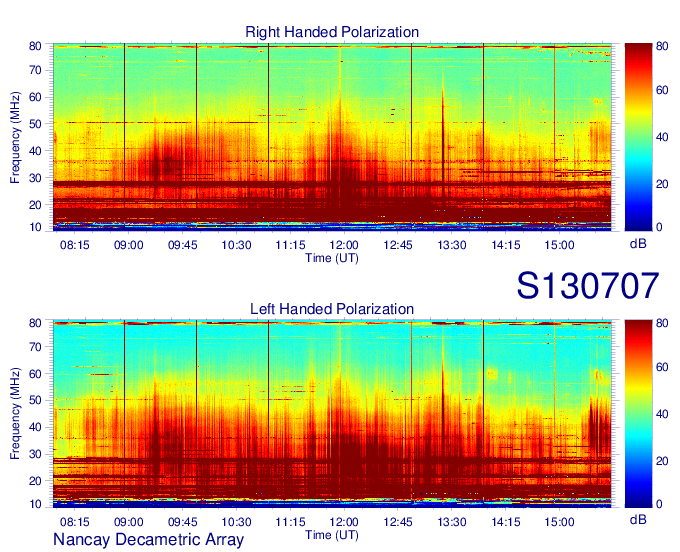Click the "14:15" time tick under Left Handed plot
Screen dimensions: 680x552
point(506,522)
